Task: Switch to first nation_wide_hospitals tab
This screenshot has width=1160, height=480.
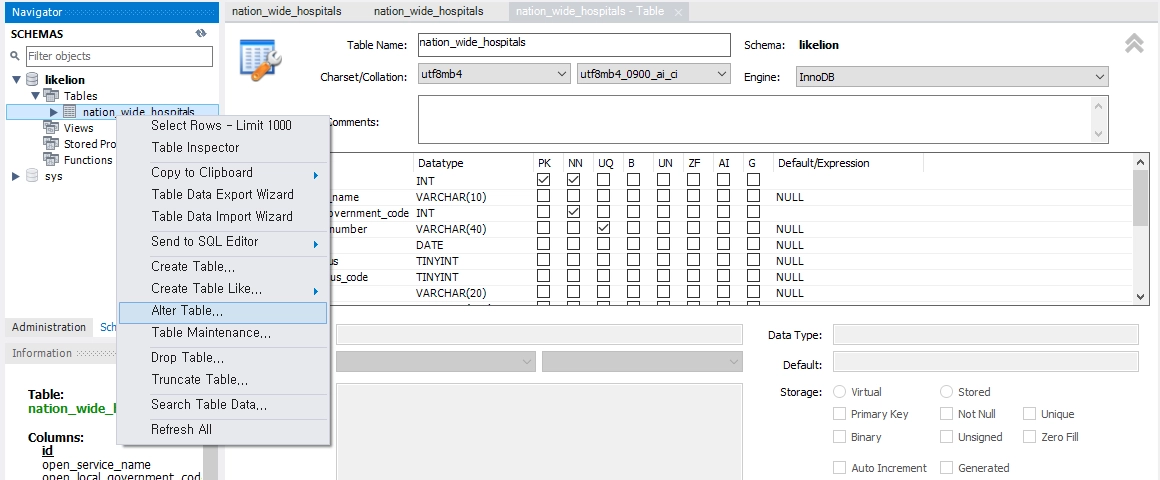Action: pos(287,11)
